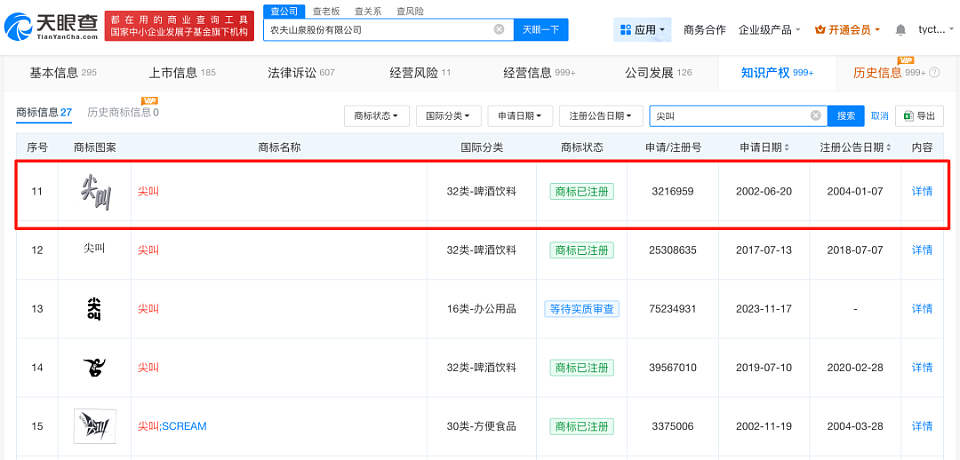Open the 国际分类 filter dropdown
The height and width of the screenshot is (460, 960).
[449, 116]
